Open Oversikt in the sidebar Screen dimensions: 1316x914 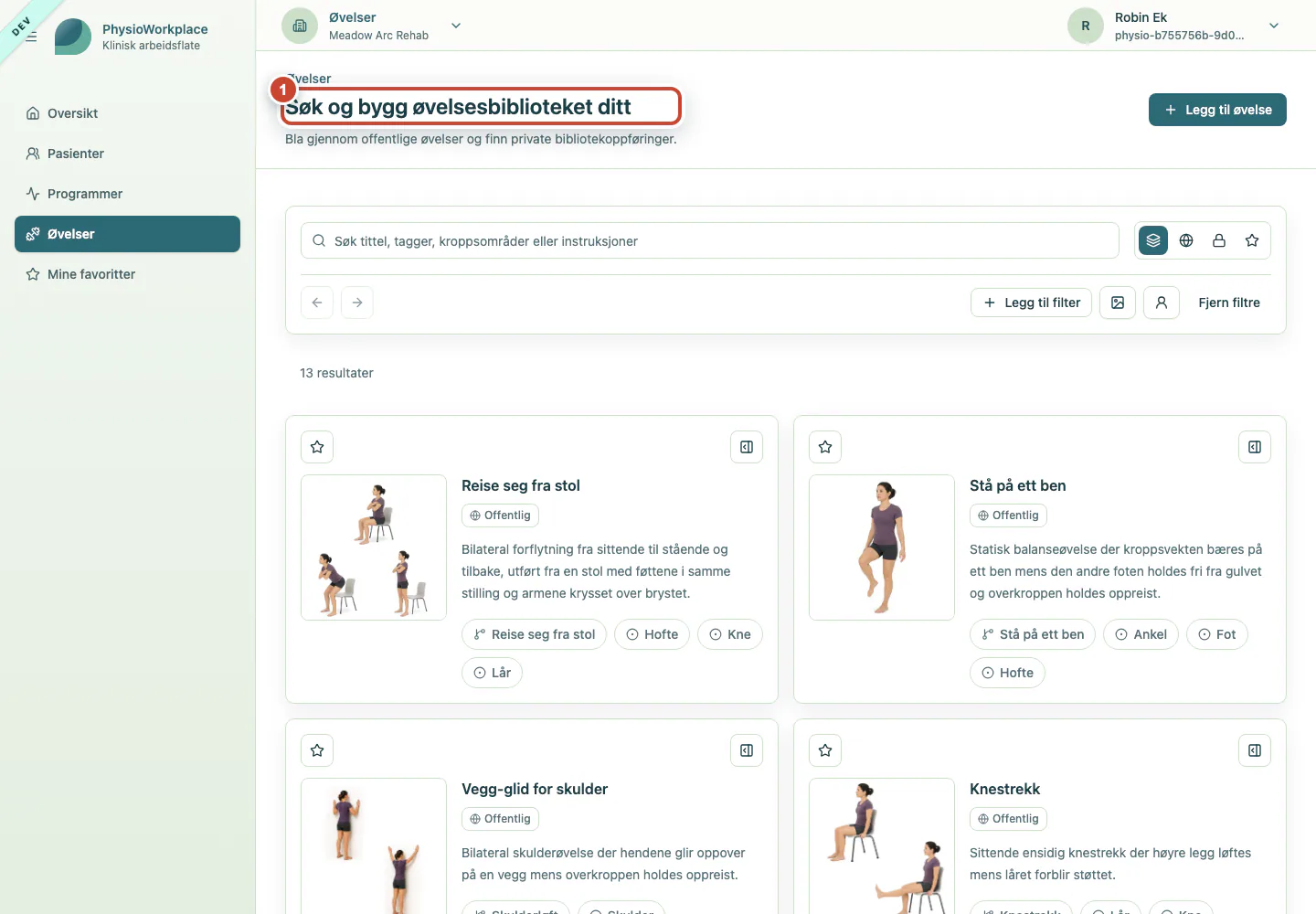(127, 113)
